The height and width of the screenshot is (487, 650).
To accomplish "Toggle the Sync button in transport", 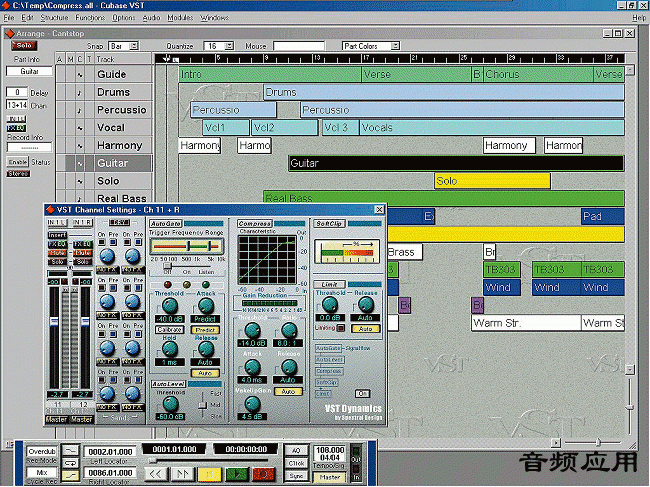I will pos(296,476).
